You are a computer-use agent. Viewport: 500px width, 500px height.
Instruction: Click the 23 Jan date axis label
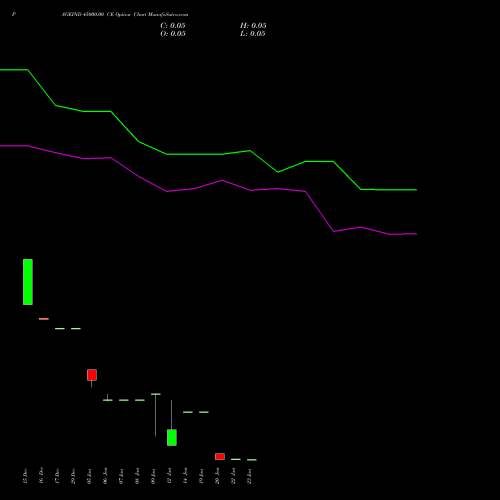point(249,476)
